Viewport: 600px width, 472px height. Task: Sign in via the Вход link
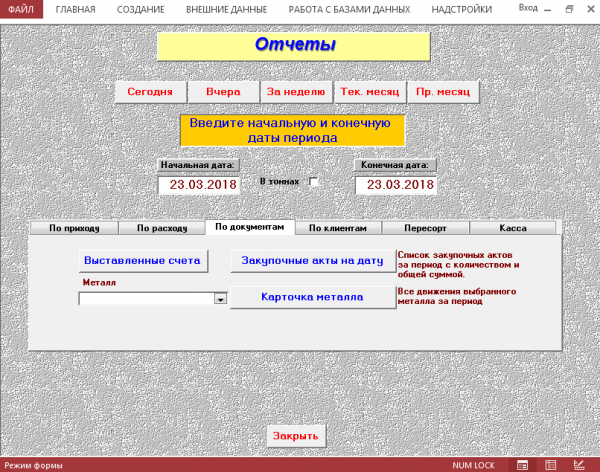[x=528, y=8]
